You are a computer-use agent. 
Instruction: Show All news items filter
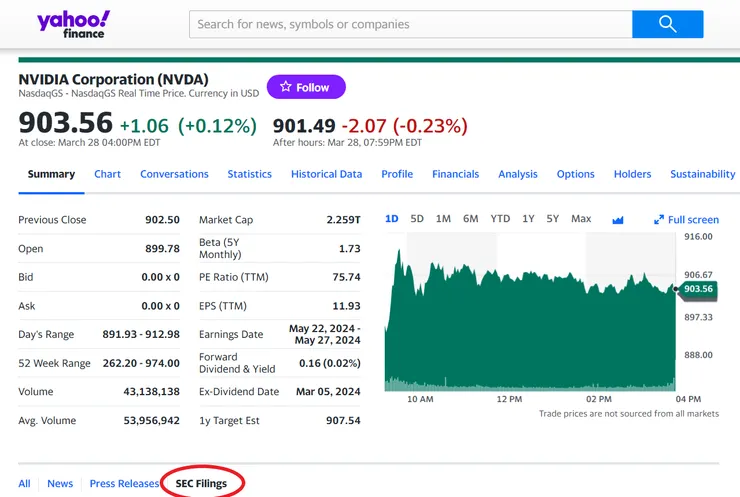pyautogui.click(x=24, y=483)
